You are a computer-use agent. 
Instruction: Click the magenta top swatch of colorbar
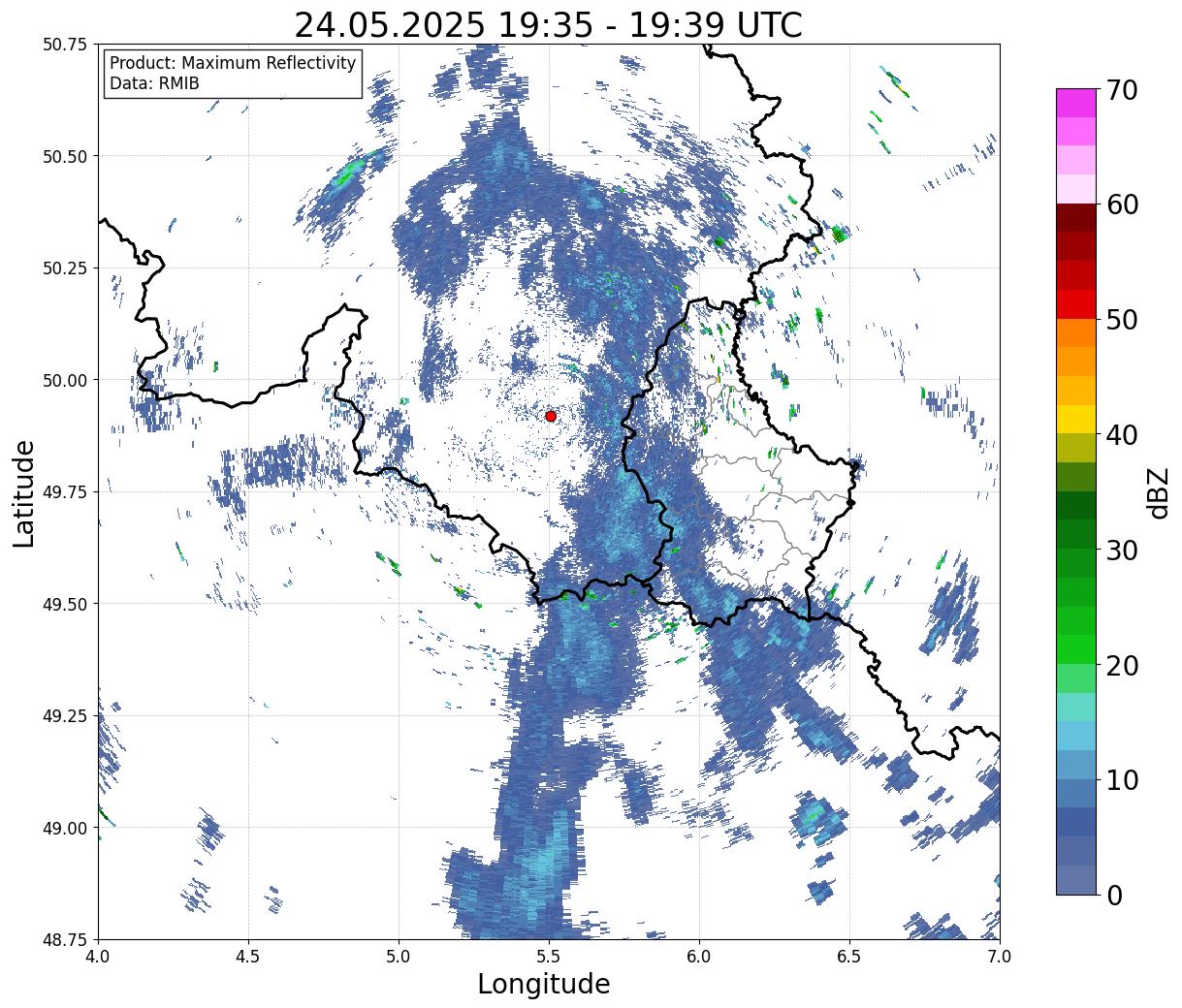pyautogui.click(x=1076, y=103)
